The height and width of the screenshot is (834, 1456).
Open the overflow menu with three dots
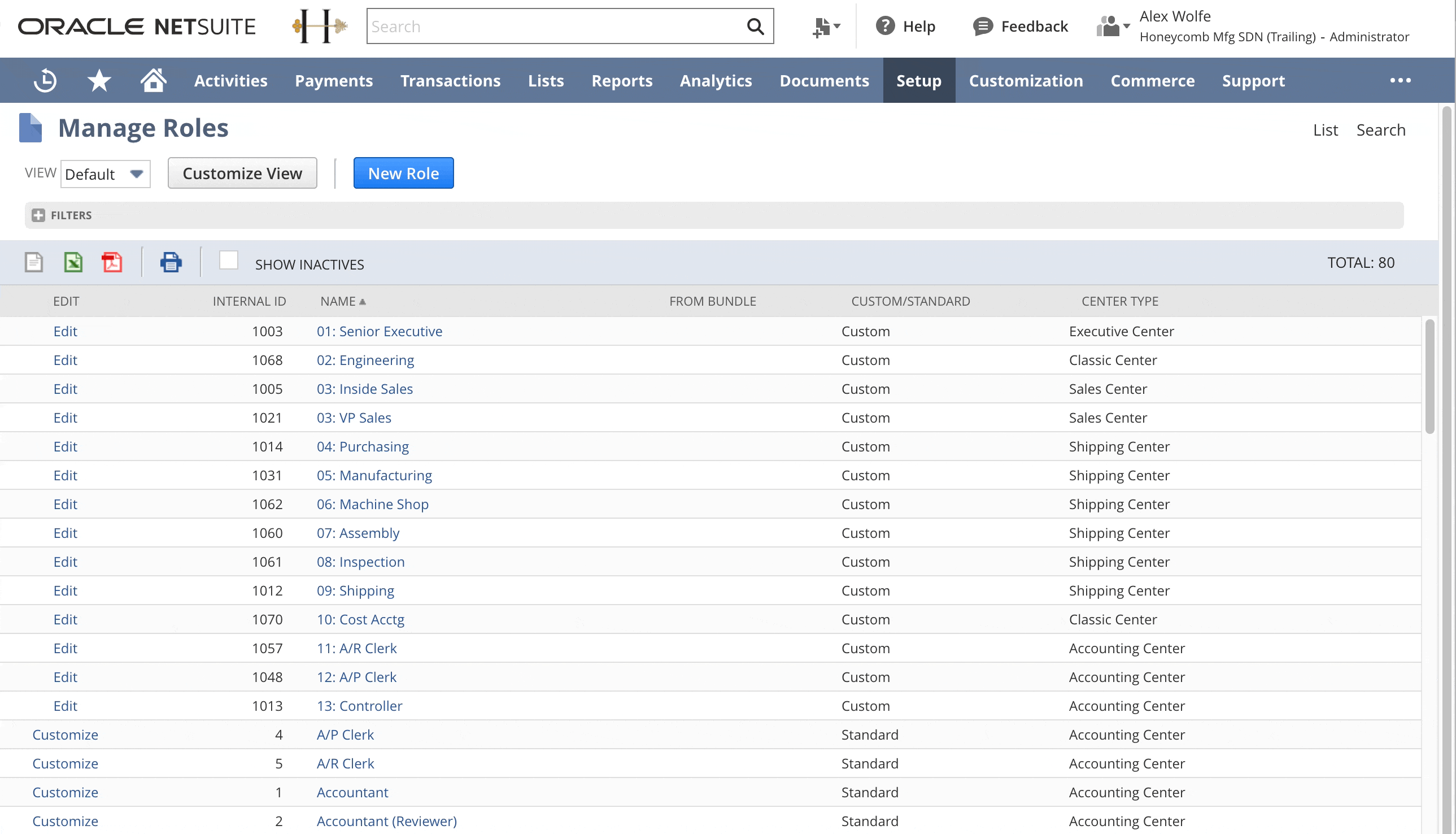pos(1400,80)
